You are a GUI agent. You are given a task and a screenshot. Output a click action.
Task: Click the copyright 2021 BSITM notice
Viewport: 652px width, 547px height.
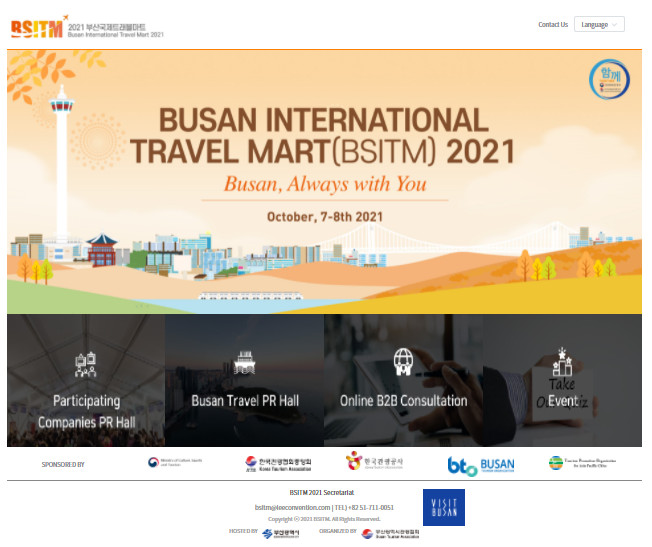(324, 519)
